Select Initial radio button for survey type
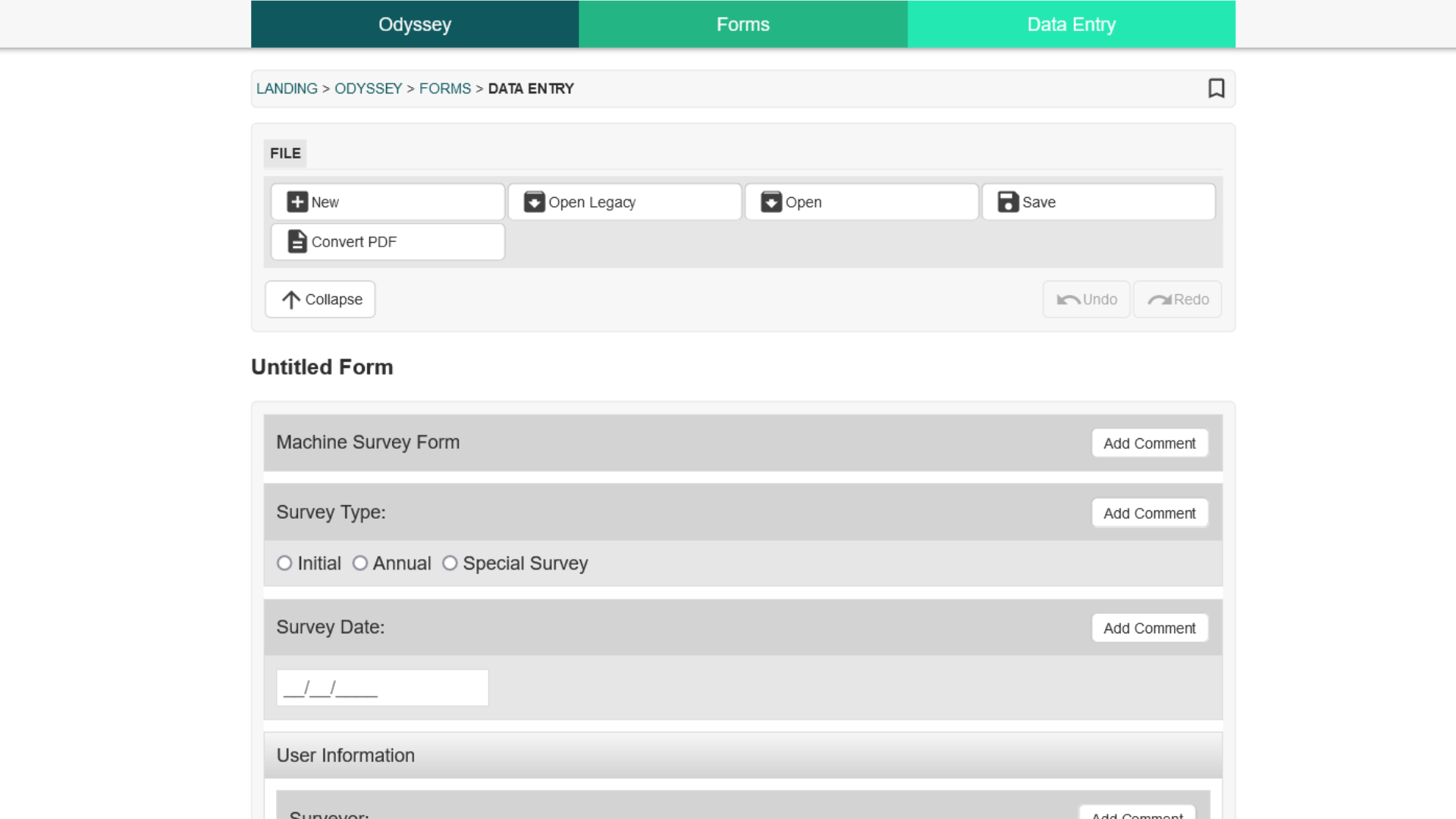The height and width of the screenshot is (819, 1456). 284,563
